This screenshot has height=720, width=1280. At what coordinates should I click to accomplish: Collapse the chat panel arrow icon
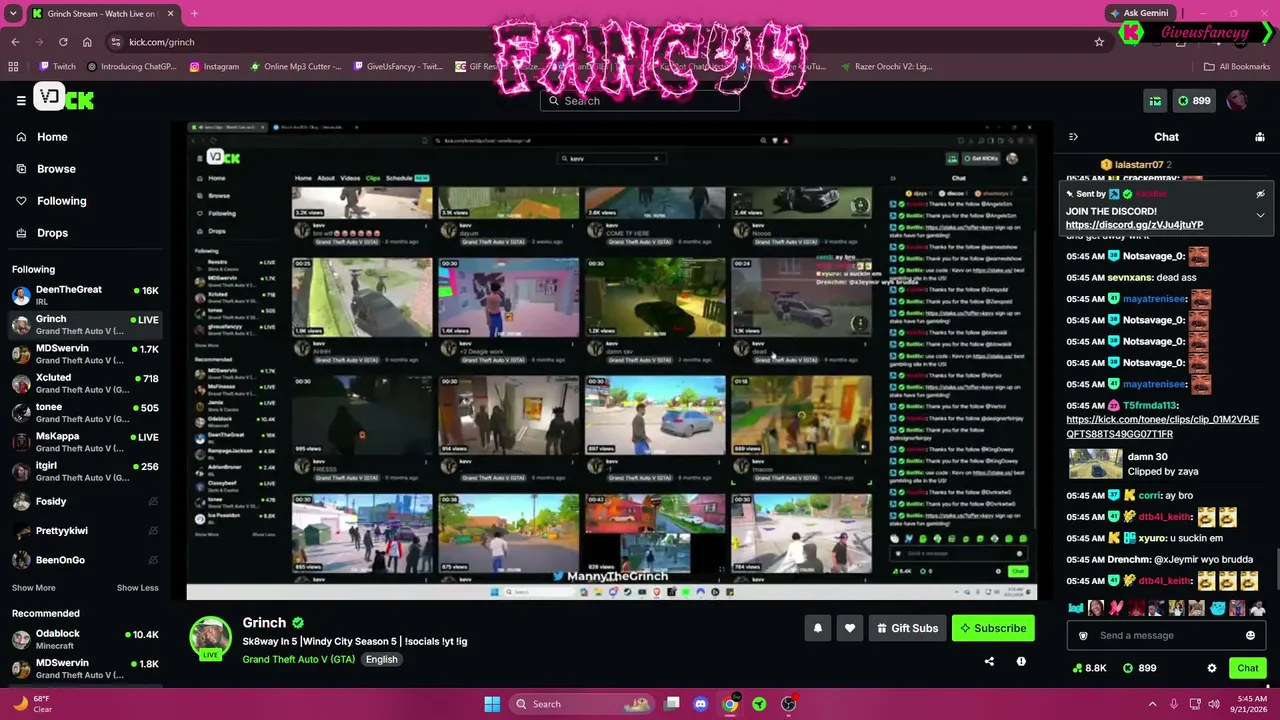click(x=1073, y=137)
